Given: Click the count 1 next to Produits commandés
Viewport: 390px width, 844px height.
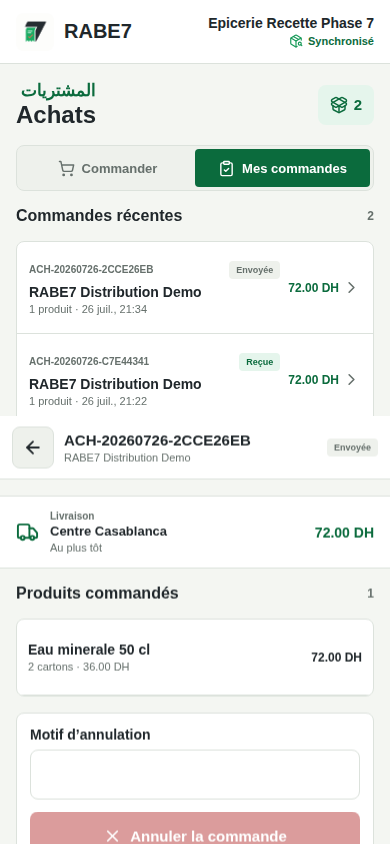Looking at the screenshot, I should pyautogui.click(x=370, y=594).
